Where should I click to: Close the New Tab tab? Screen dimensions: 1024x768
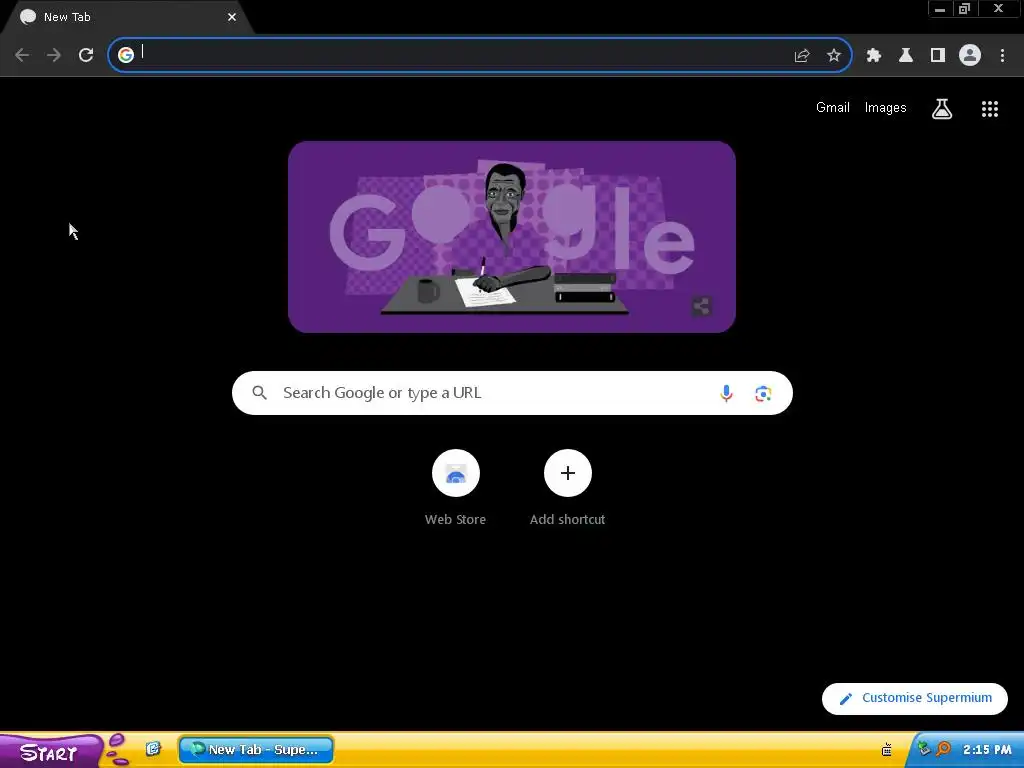[x=232, y=17]
